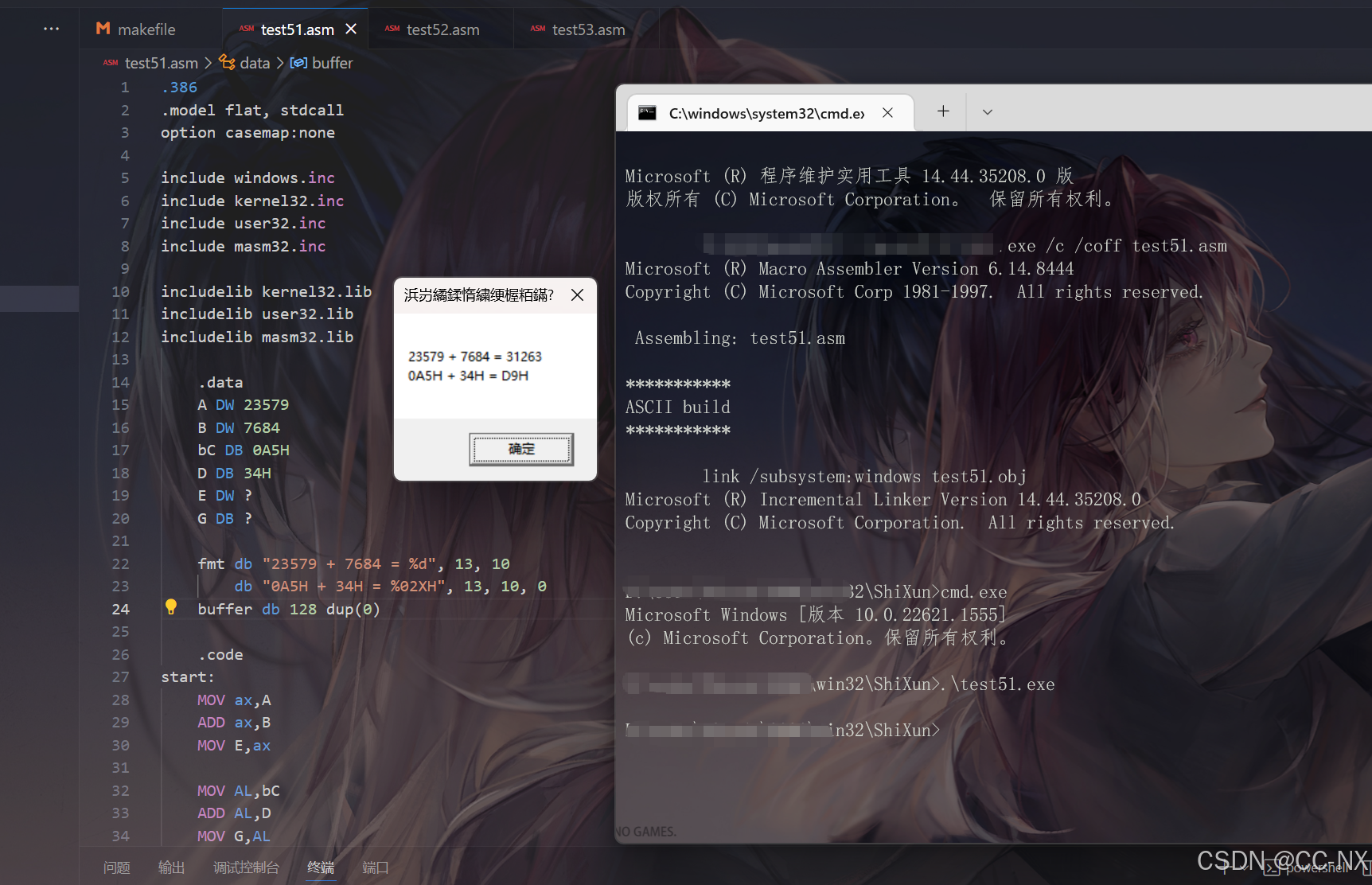
Task: Click 'ADD ax,B' instruction
Action: pyautogui.click(x=234, y=723)
